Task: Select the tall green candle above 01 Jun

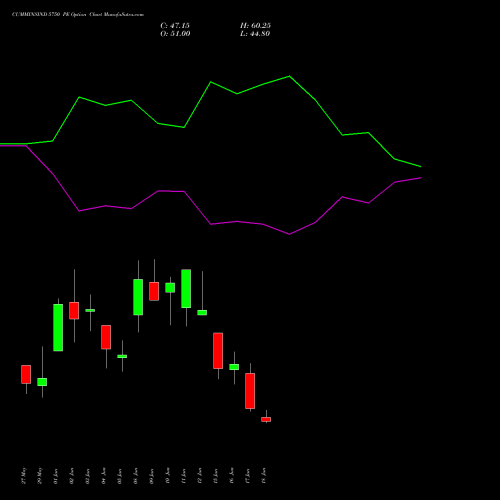Action: [58, 327]
